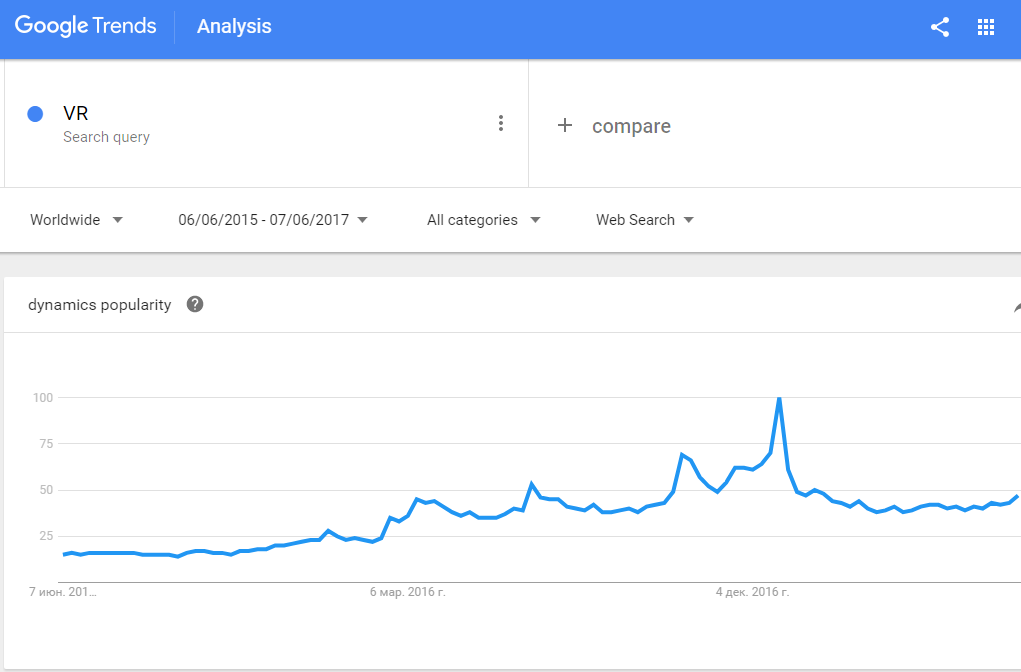
Task: Click the 6 мар. 2016 г. axis label
Action: pyautogui.click(x=408, y=592)
